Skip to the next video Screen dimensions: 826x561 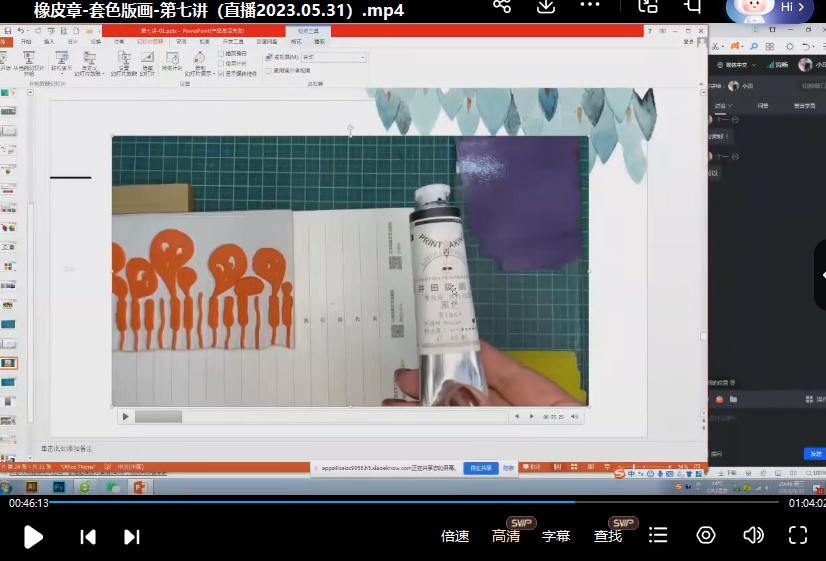point(131,537)
